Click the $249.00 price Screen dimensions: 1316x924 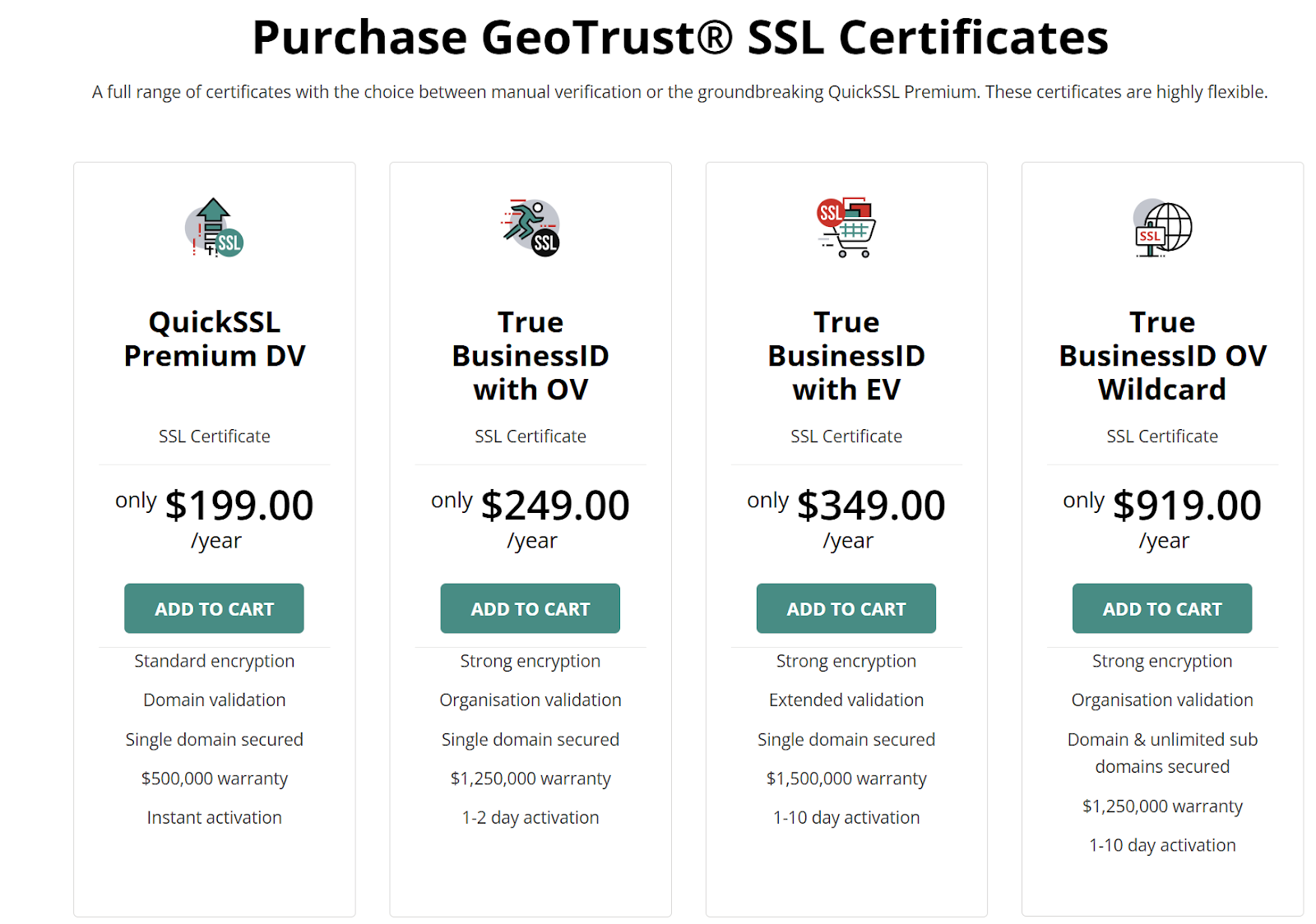[555, 505]
